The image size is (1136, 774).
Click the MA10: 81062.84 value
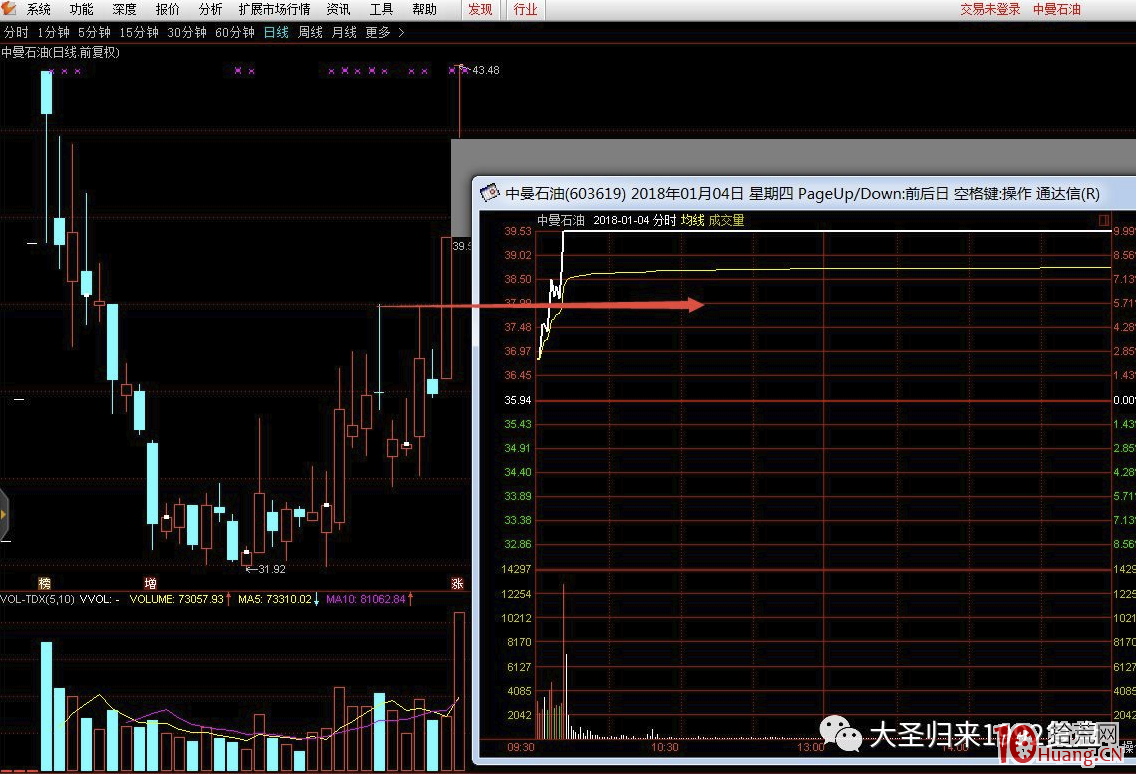(366, 599)
